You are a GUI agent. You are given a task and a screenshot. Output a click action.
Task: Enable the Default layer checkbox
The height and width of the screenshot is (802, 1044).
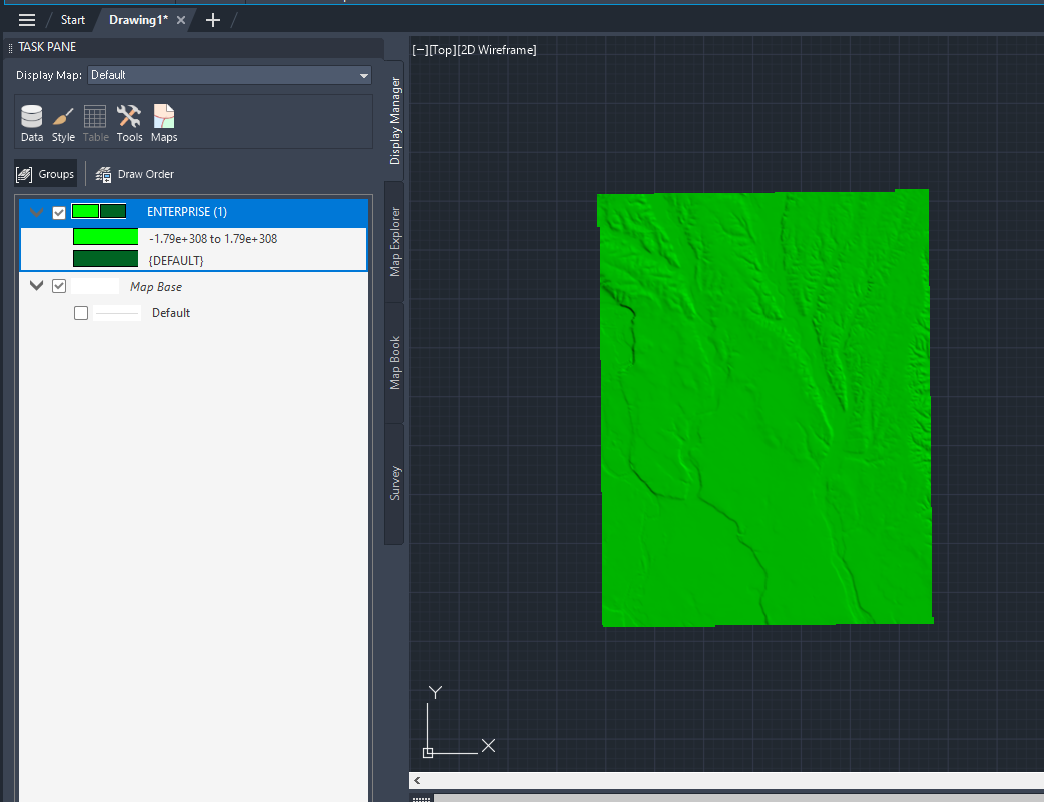tap(80, 312)
